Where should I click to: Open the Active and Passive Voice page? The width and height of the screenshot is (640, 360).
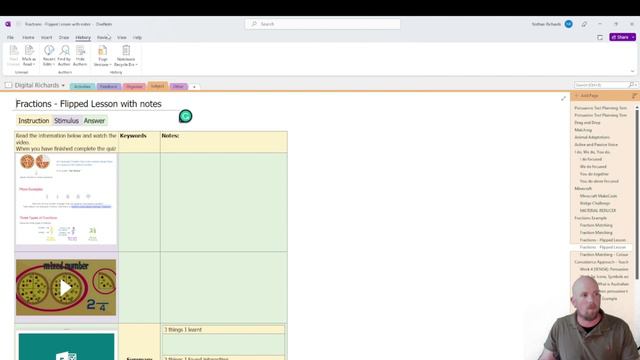(596, 144)
